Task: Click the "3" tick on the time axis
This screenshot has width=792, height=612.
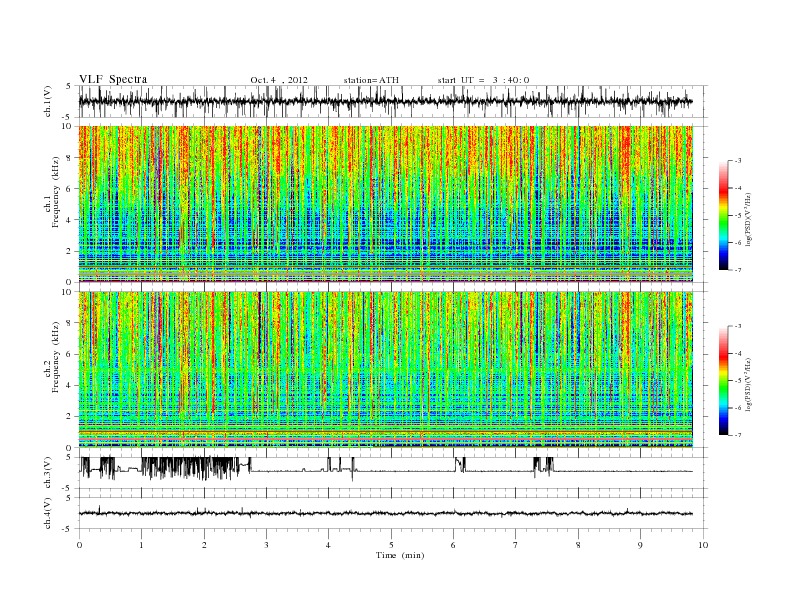Action: [266, 545]
